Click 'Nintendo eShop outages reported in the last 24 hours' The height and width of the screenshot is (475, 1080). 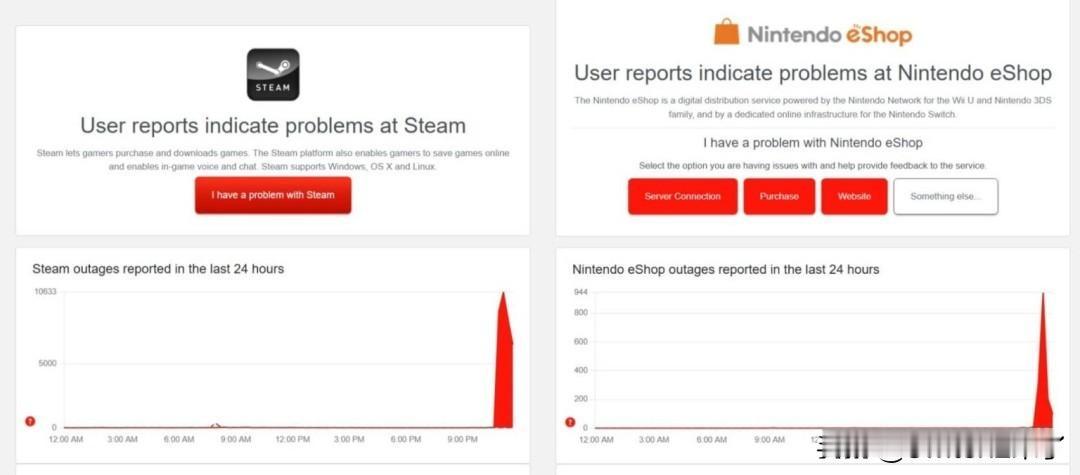[725, 269]
